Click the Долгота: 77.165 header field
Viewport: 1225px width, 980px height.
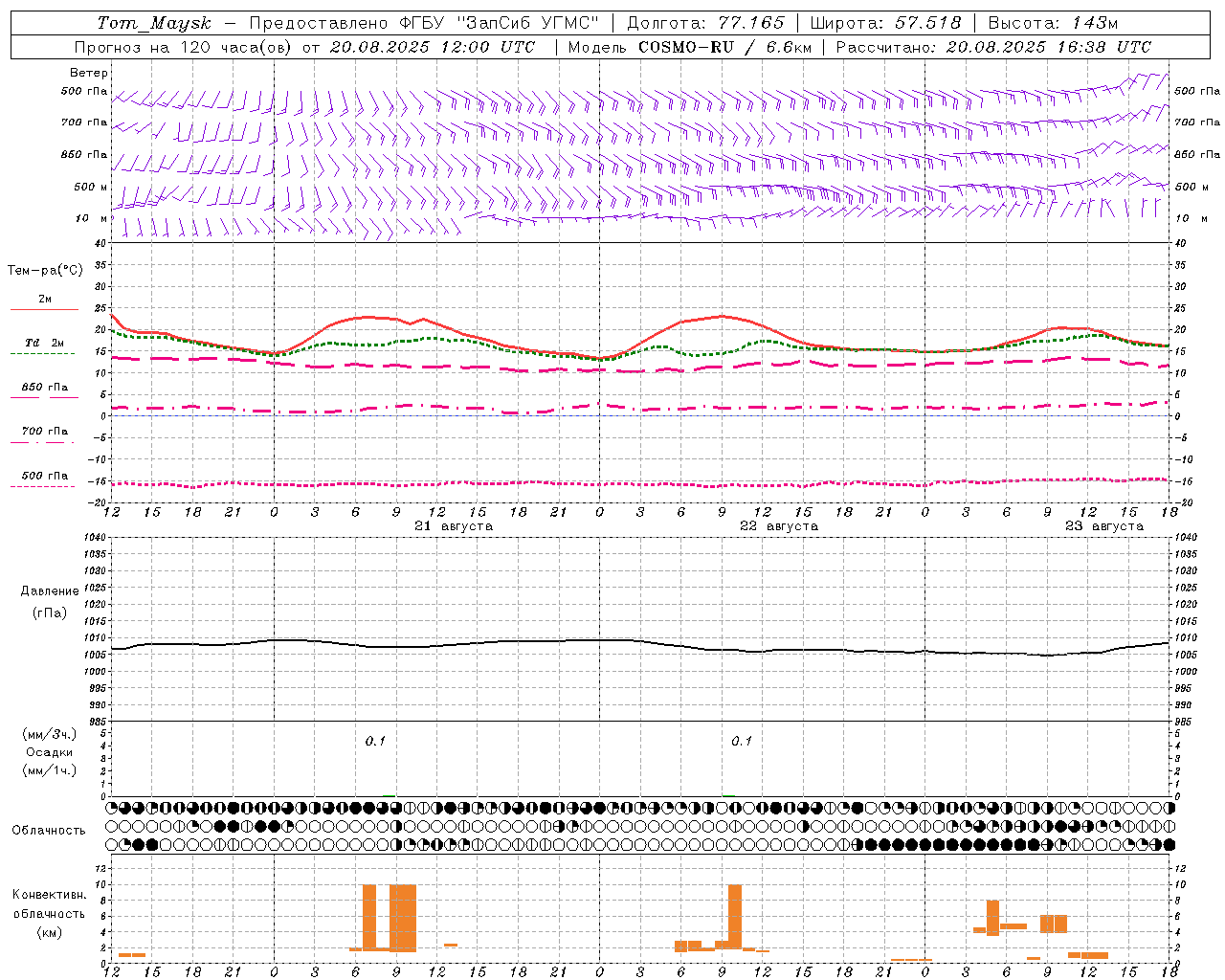coord(705,23)
